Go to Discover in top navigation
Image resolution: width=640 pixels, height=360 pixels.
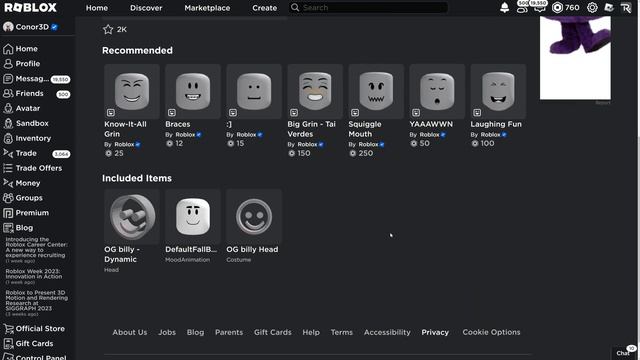point(146,8)
